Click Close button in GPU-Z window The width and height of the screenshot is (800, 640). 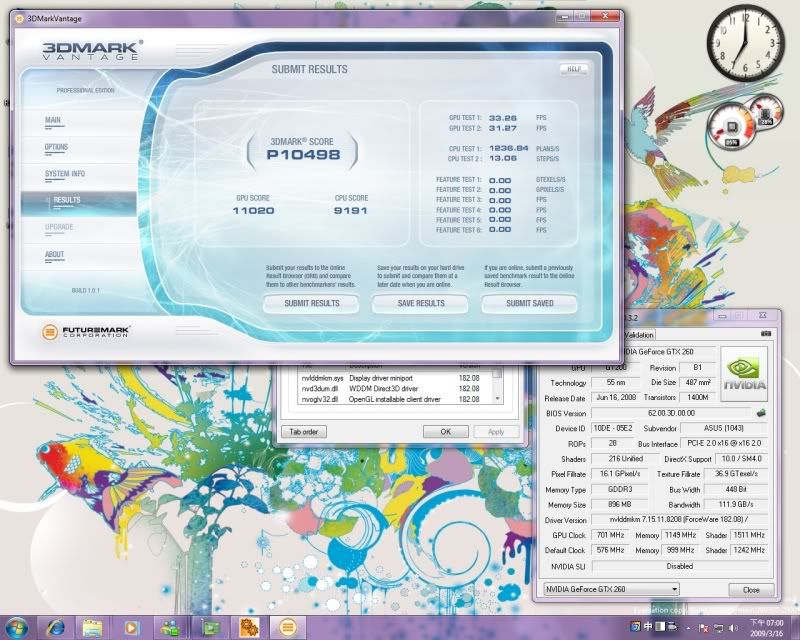click(751, 589)
